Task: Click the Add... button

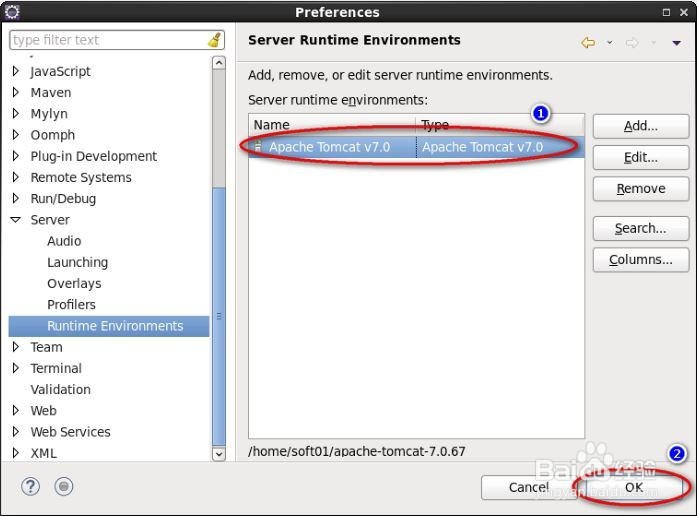Action: coord(641,126)
